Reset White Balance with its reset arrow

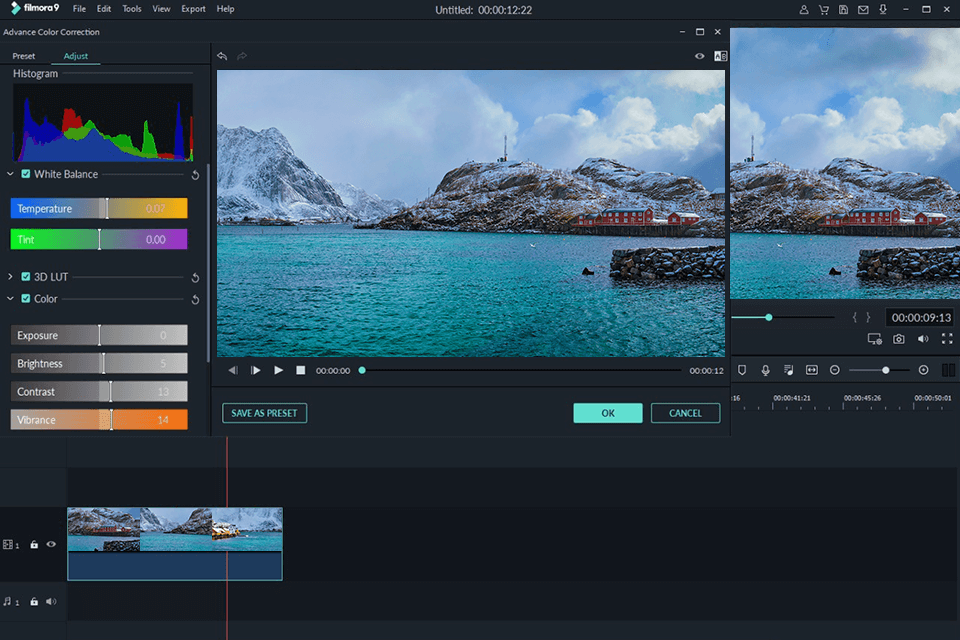(195, 175)
